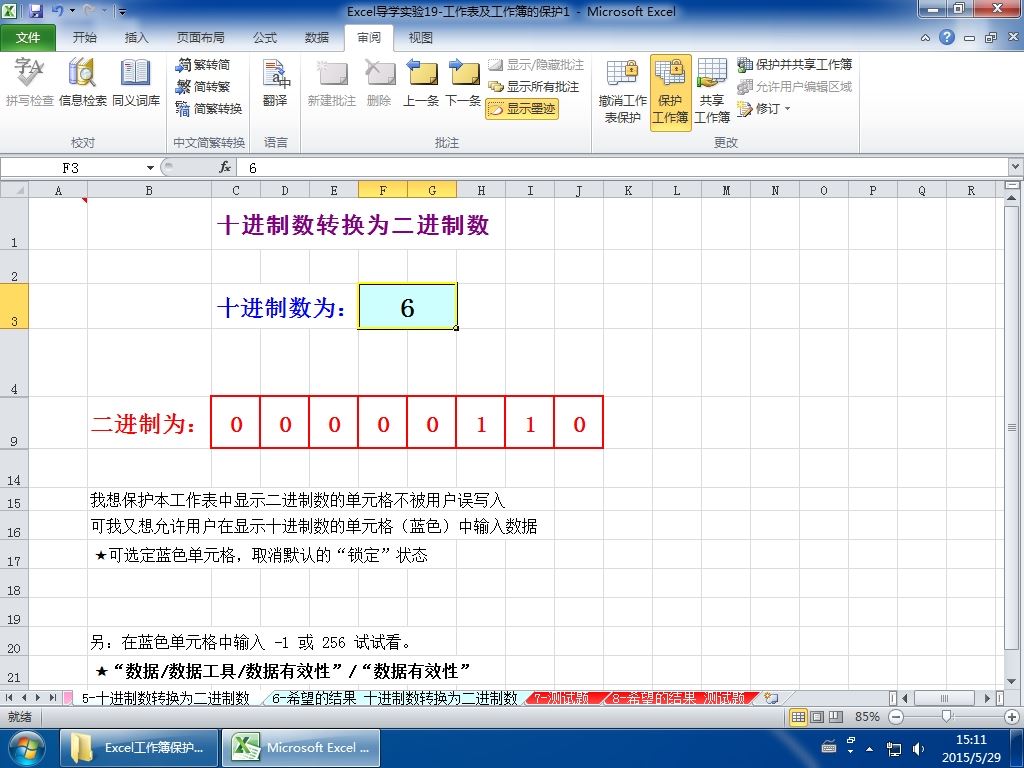
Task: Click the Select All corner button
Action: pyautogui.click(x=14, y=190)
